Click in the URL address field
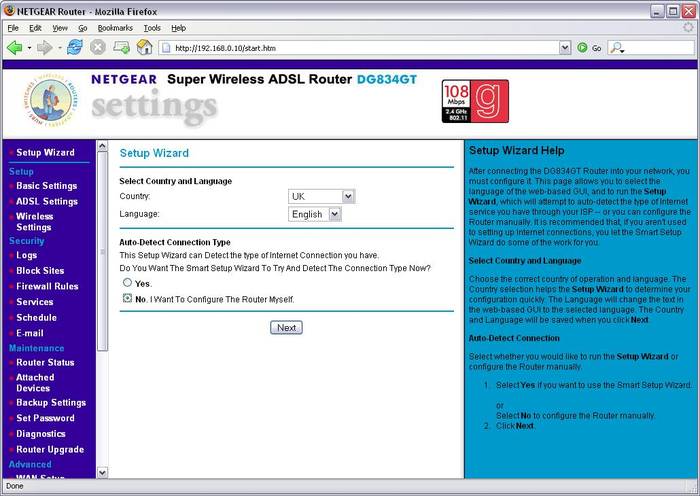700x496 pixels. 360,47
